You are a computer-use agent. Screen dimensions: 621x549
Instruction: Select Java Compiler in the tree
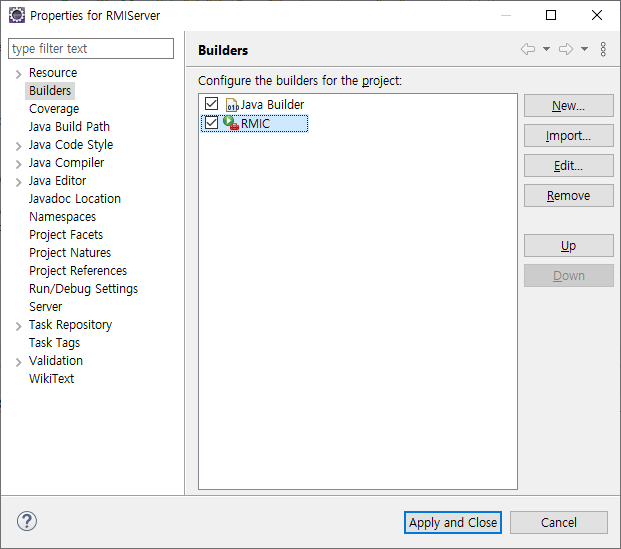(67, 163)
